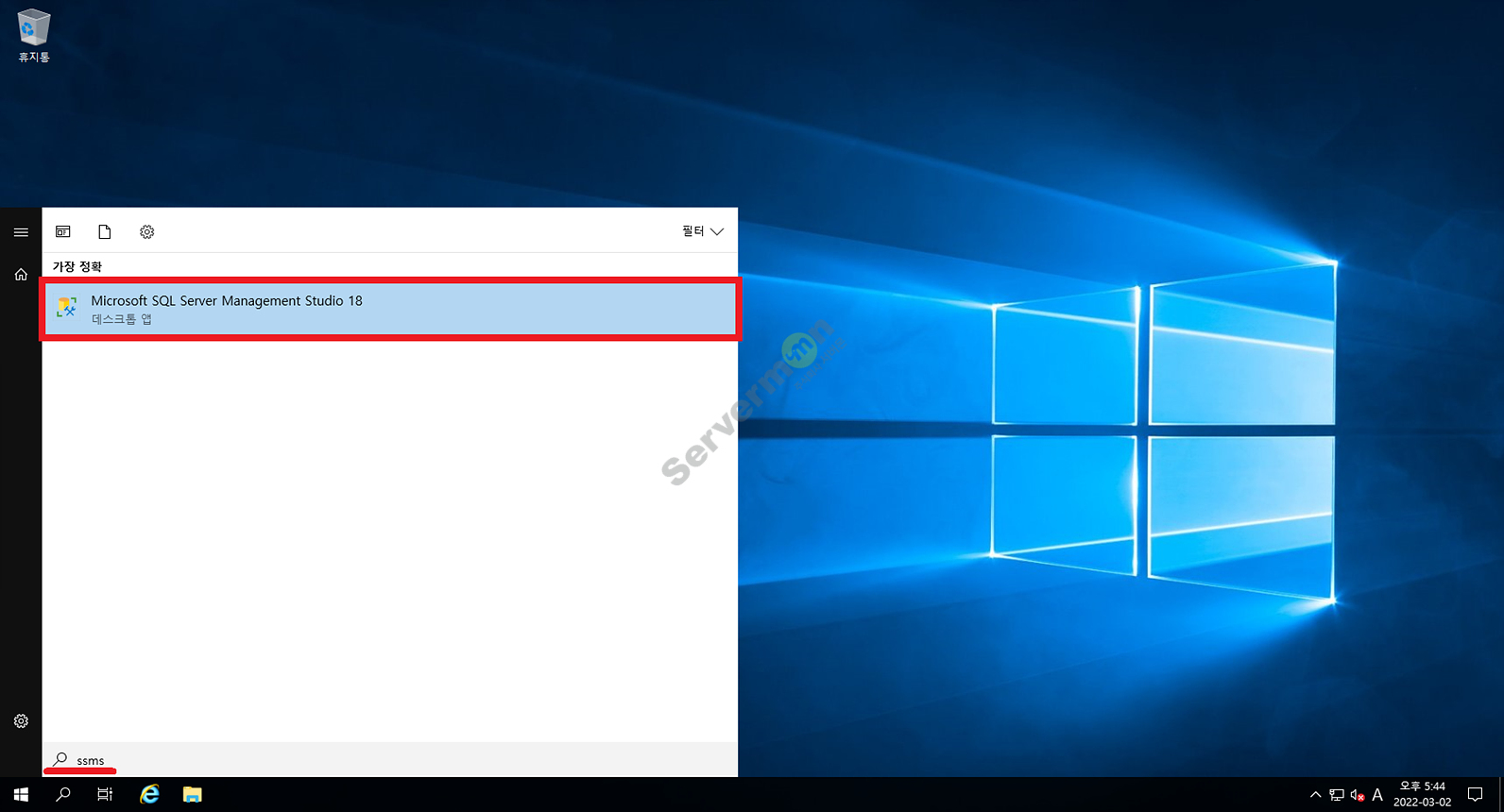The image size is (1504, 812).
Task: Click the SSMS app icon in search result
Action: tap(66, 308)
